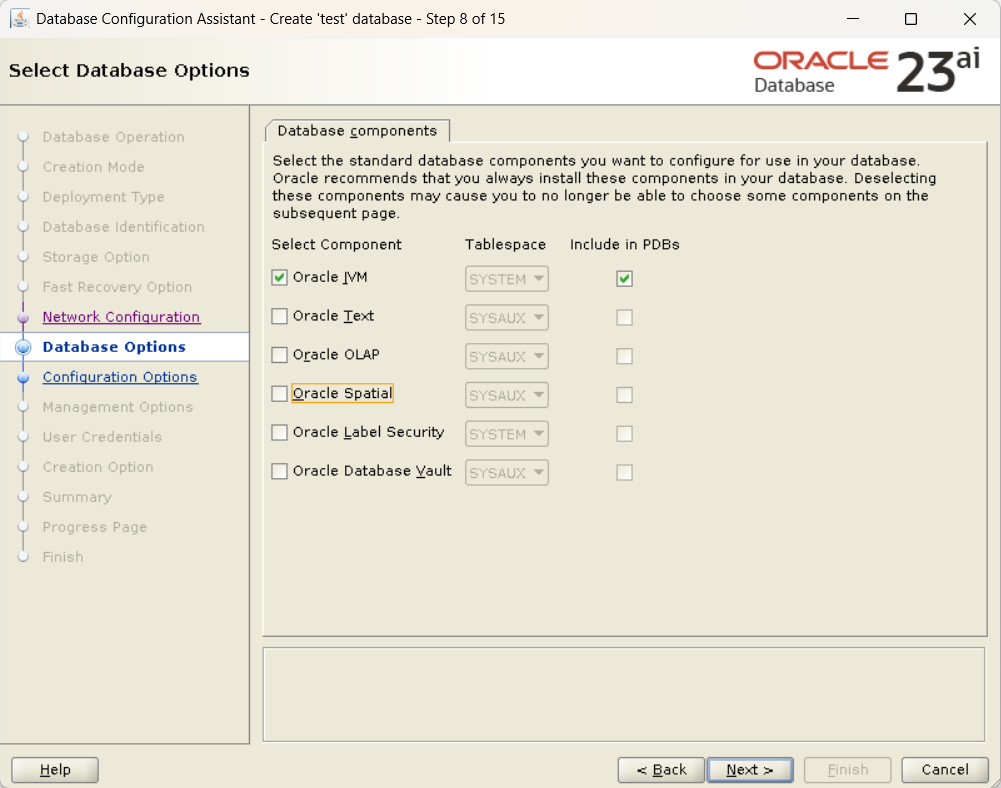Click the User Credentials step
The image size is (1001, 788).
coord(102,437)
